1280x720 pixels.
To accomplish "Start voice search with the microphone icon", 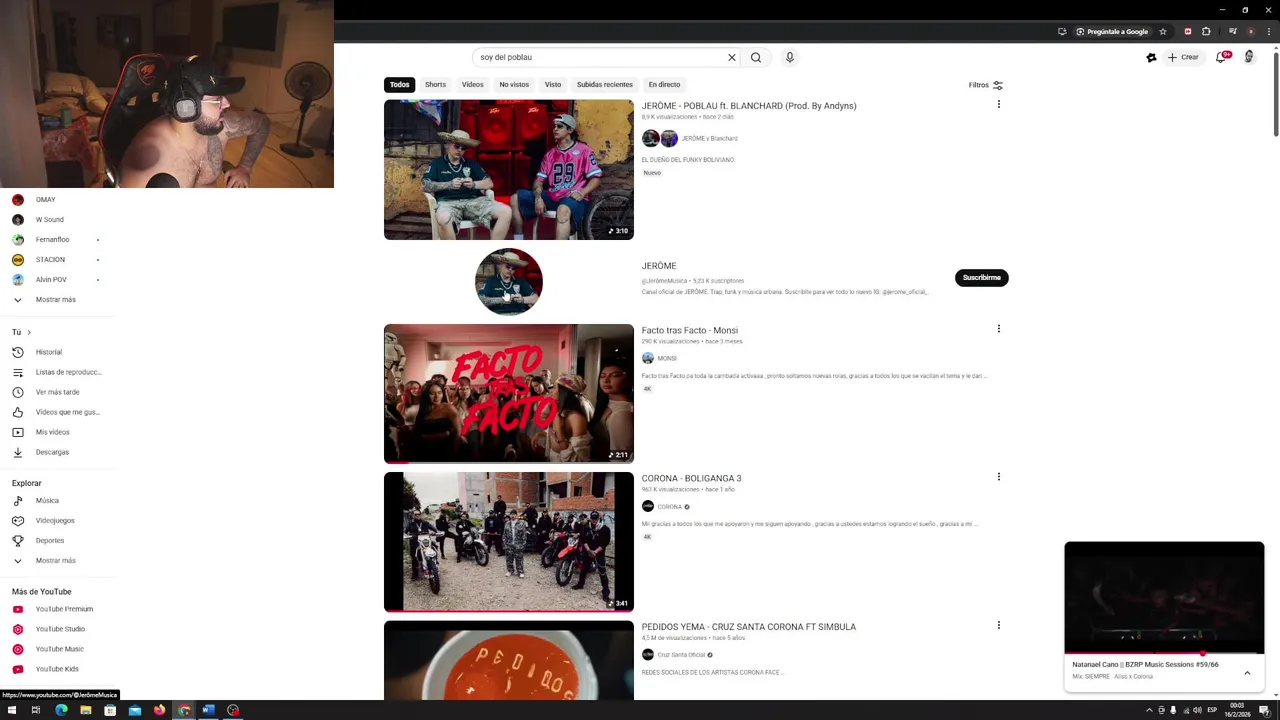I will pyautogui.click(x=789, y=57).
